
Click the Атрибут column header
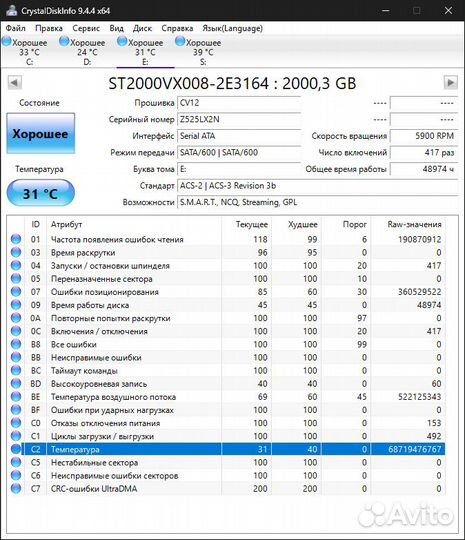(66, 225)
